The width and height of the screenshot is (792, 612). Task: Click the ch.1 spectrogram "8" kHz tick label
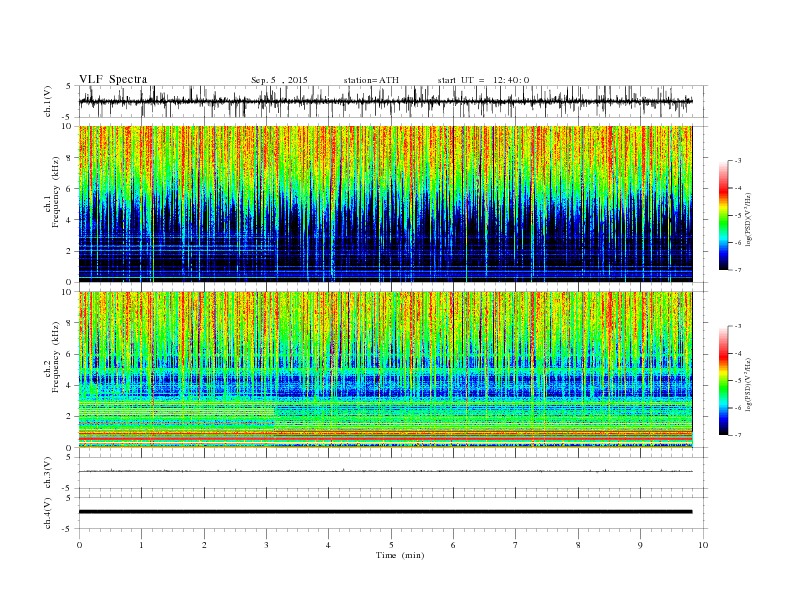click(x=70, y=158)
